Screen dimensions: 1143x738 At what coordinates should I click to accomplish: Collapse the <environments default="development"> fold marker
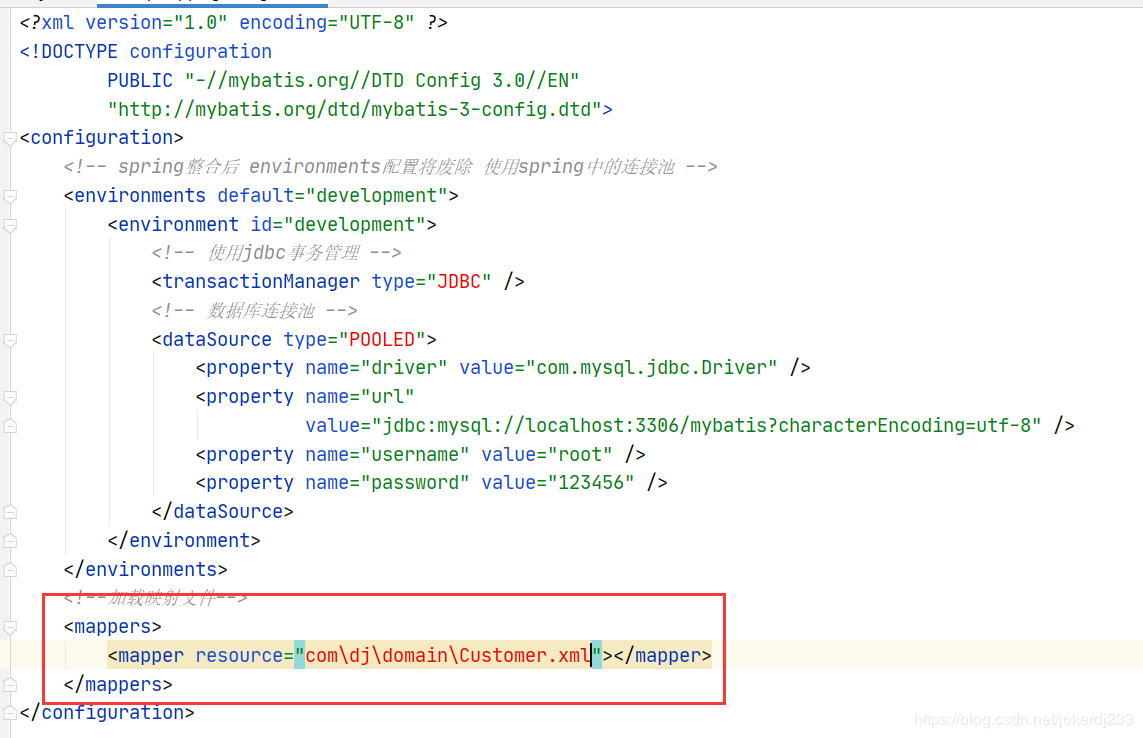point(10,196)
